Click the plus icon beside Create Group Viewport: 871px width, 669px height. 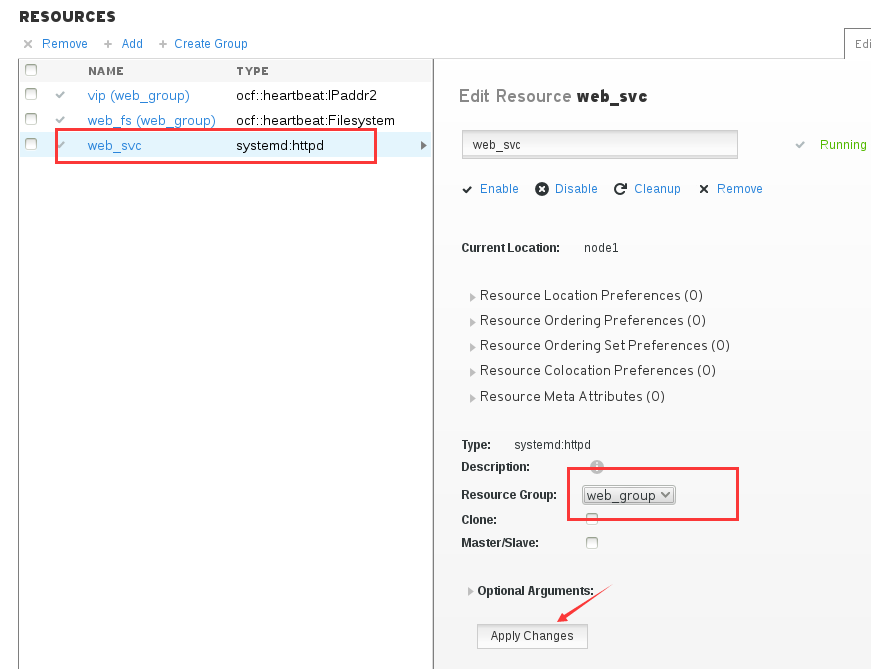[163, 44]
